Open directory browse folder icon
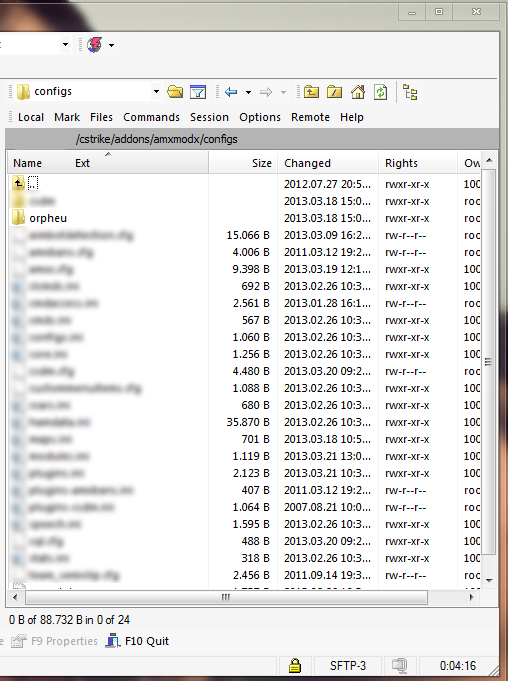The image size is (508, 681). pos(175,92)
